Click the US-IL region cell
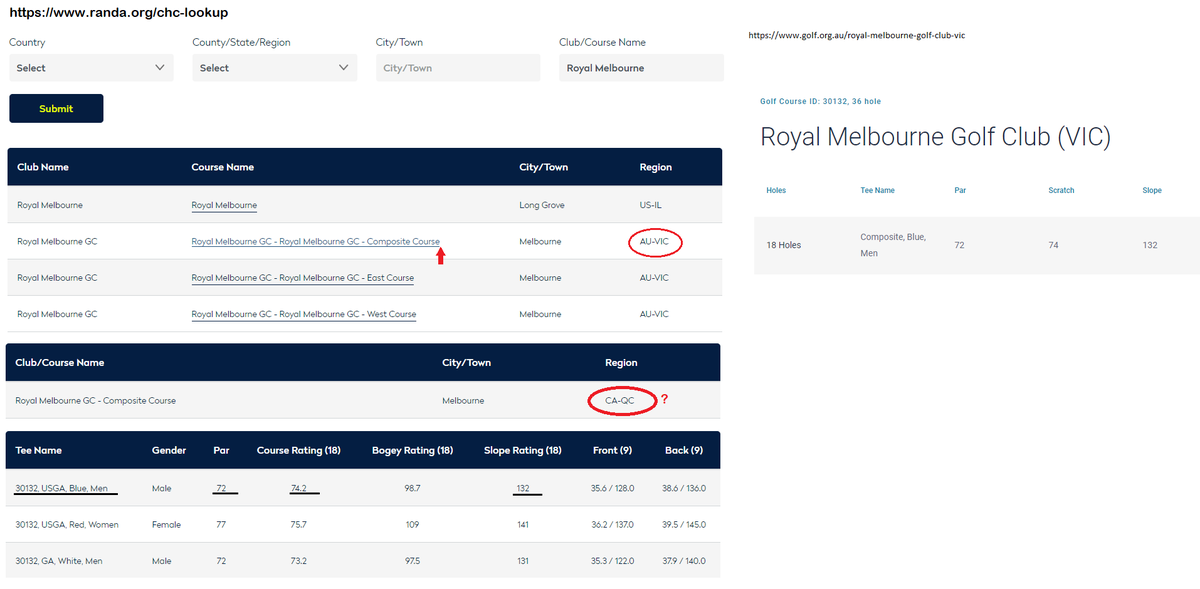Screen dimensions: 1200x589 pos(651,205)
